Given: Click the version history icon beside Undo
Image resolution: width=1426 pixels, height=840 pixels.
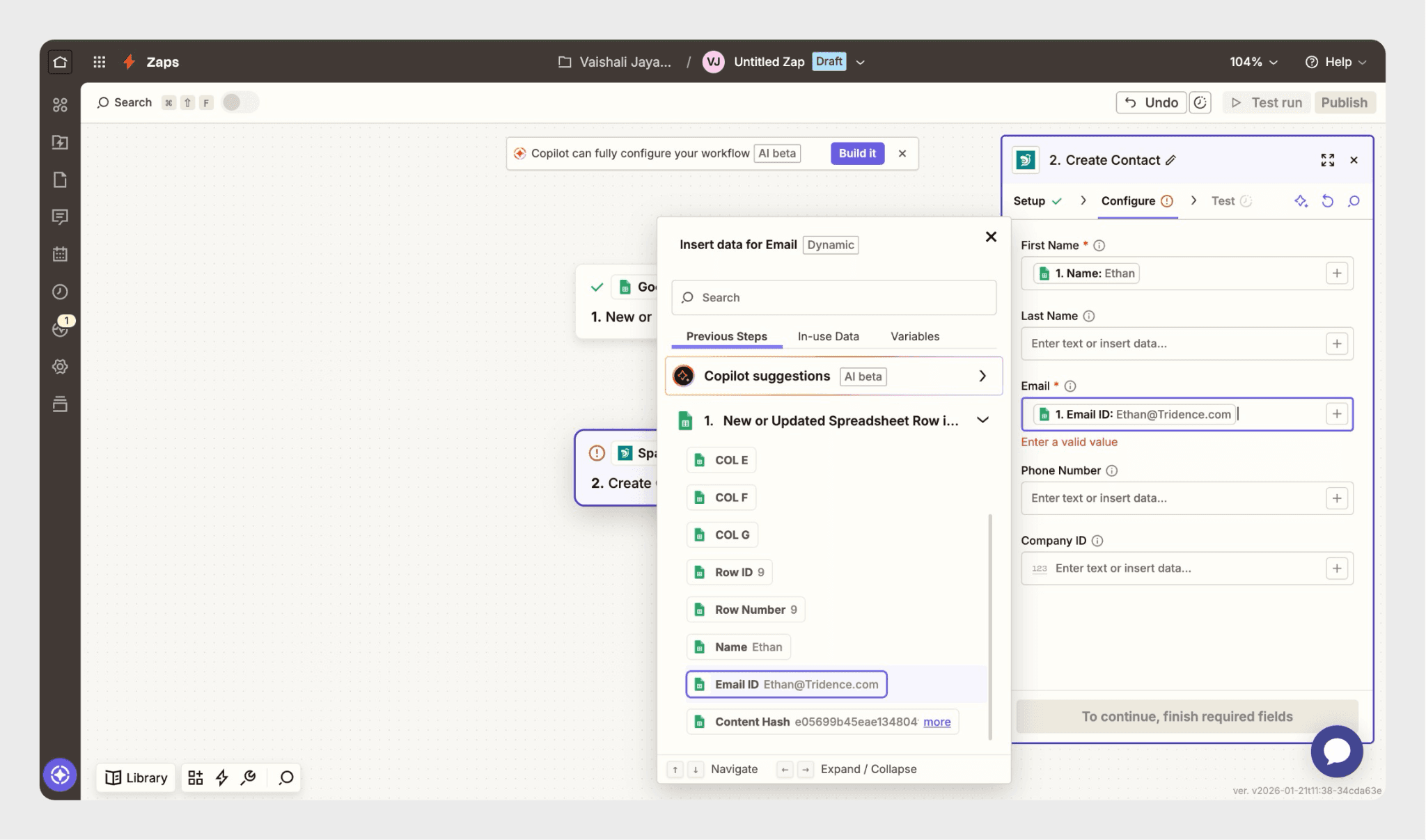Looking at the screenshot, I should coord(1200,102).
